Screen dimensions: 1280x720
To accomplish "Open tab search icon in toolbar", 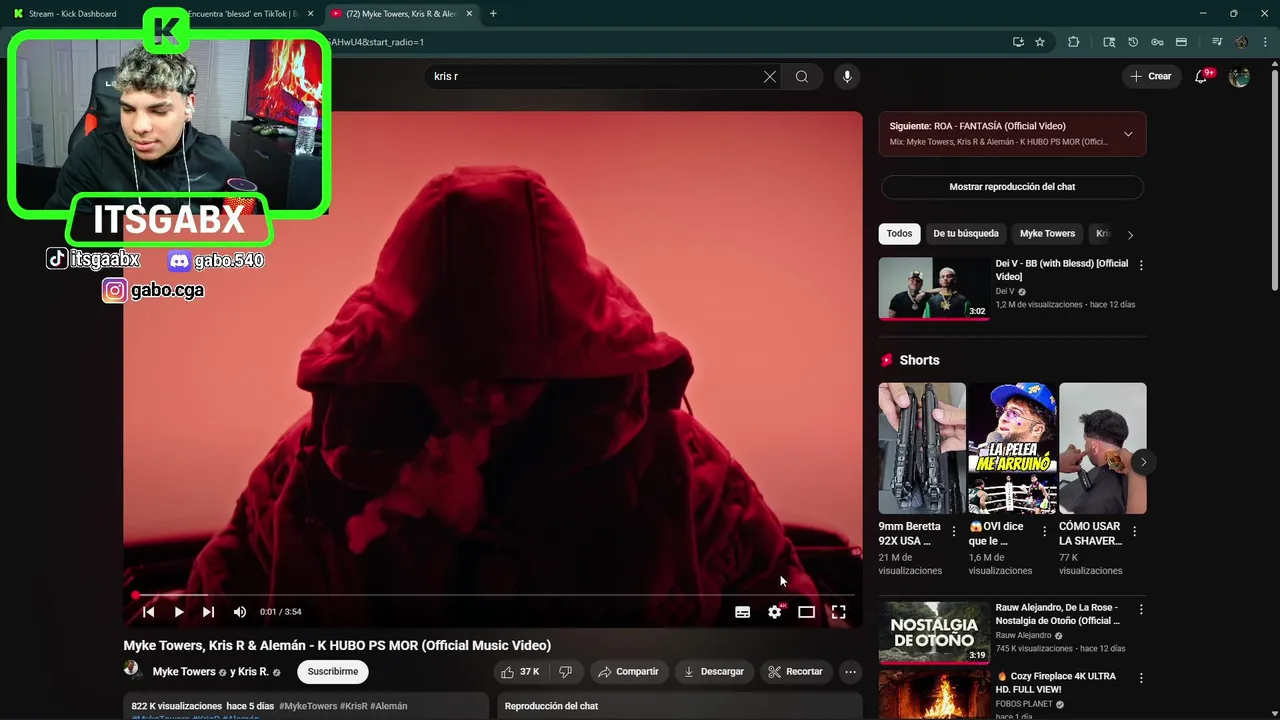I will coord(1109,42).
